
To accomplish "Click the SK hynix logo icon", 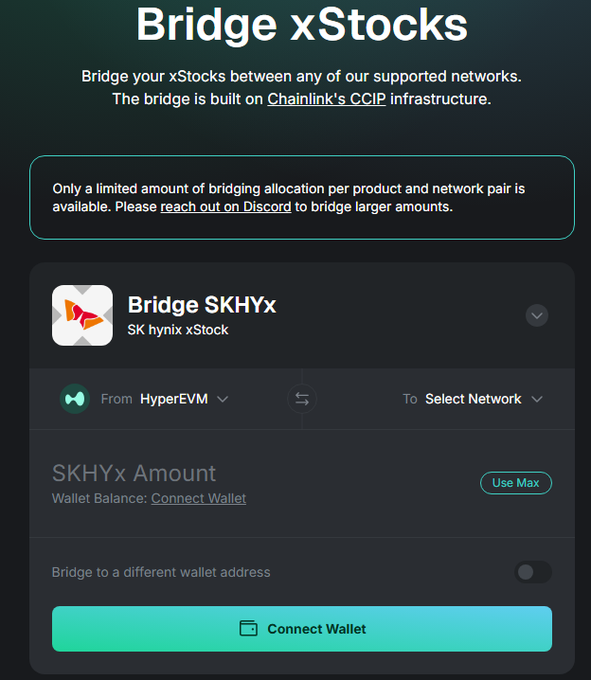I will click(82, 315).
